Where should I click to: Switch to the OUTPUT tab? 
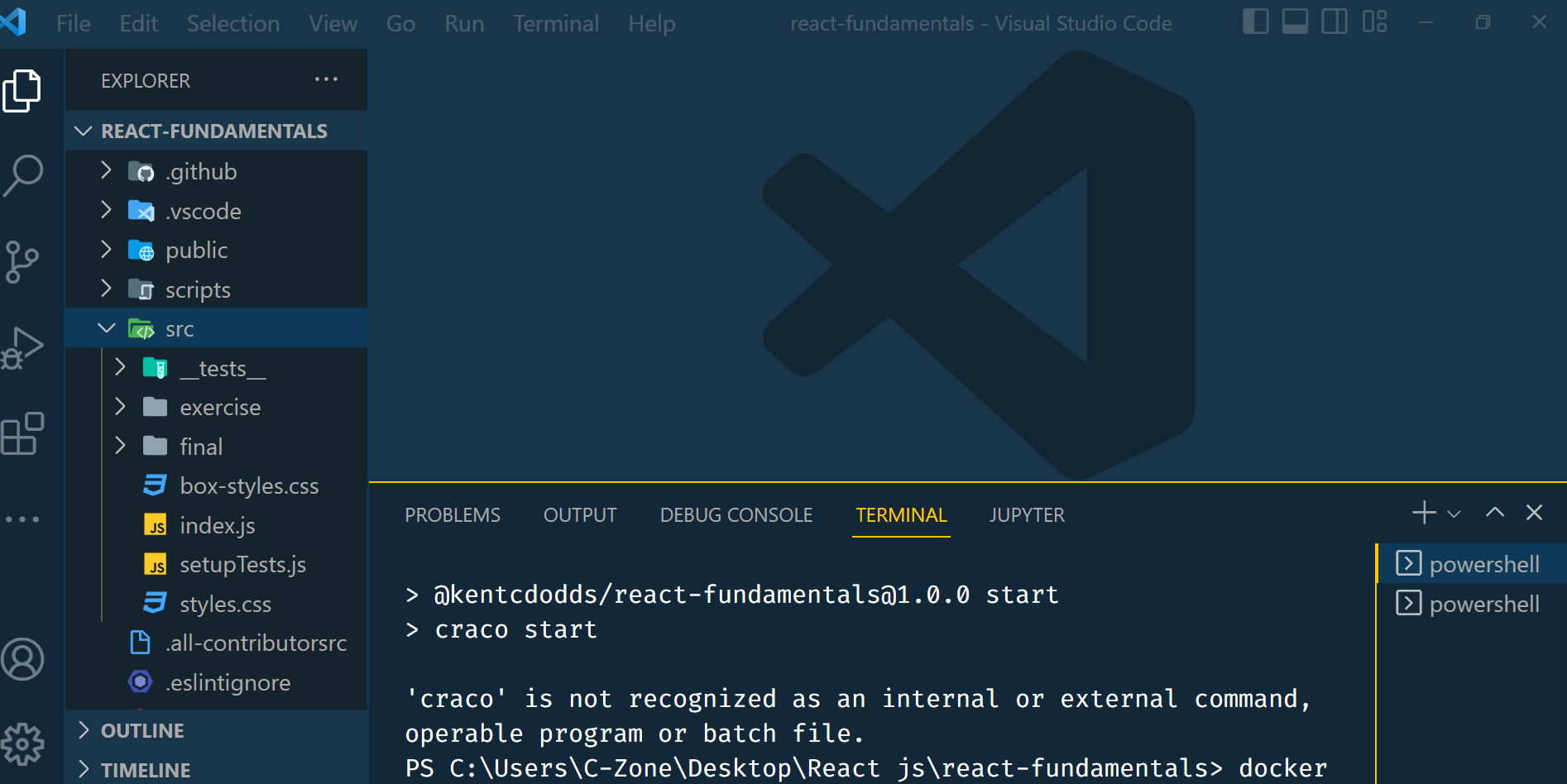pos(580,515)
